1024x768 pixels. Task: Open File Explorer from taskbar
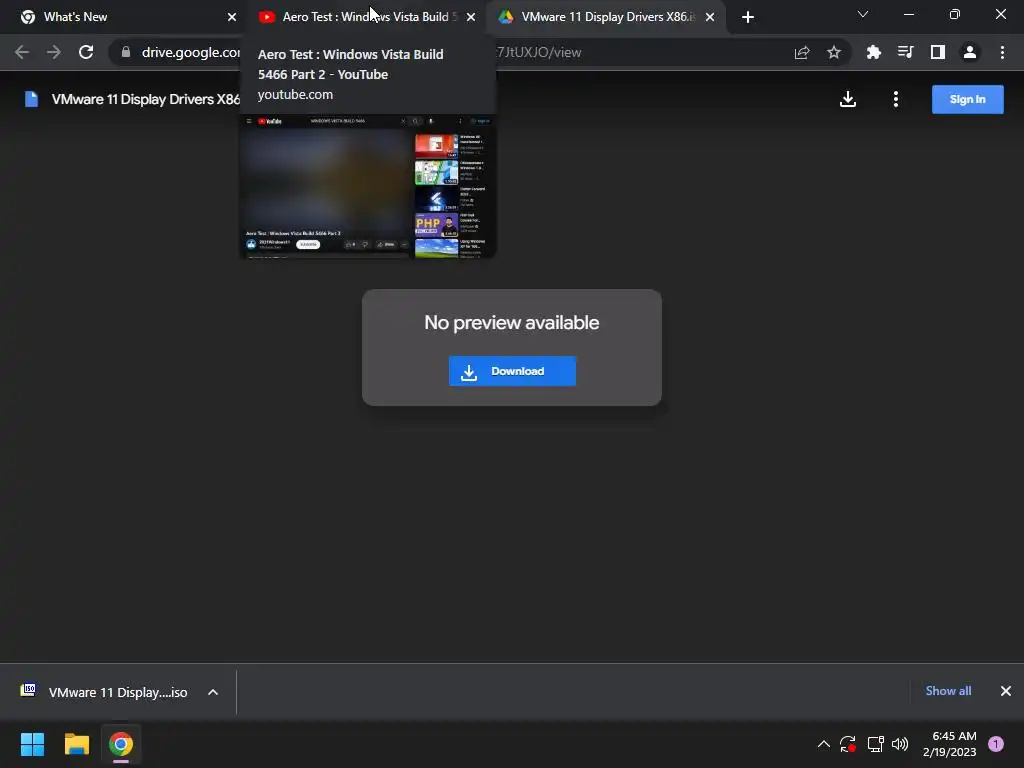[x=77, y=744]
